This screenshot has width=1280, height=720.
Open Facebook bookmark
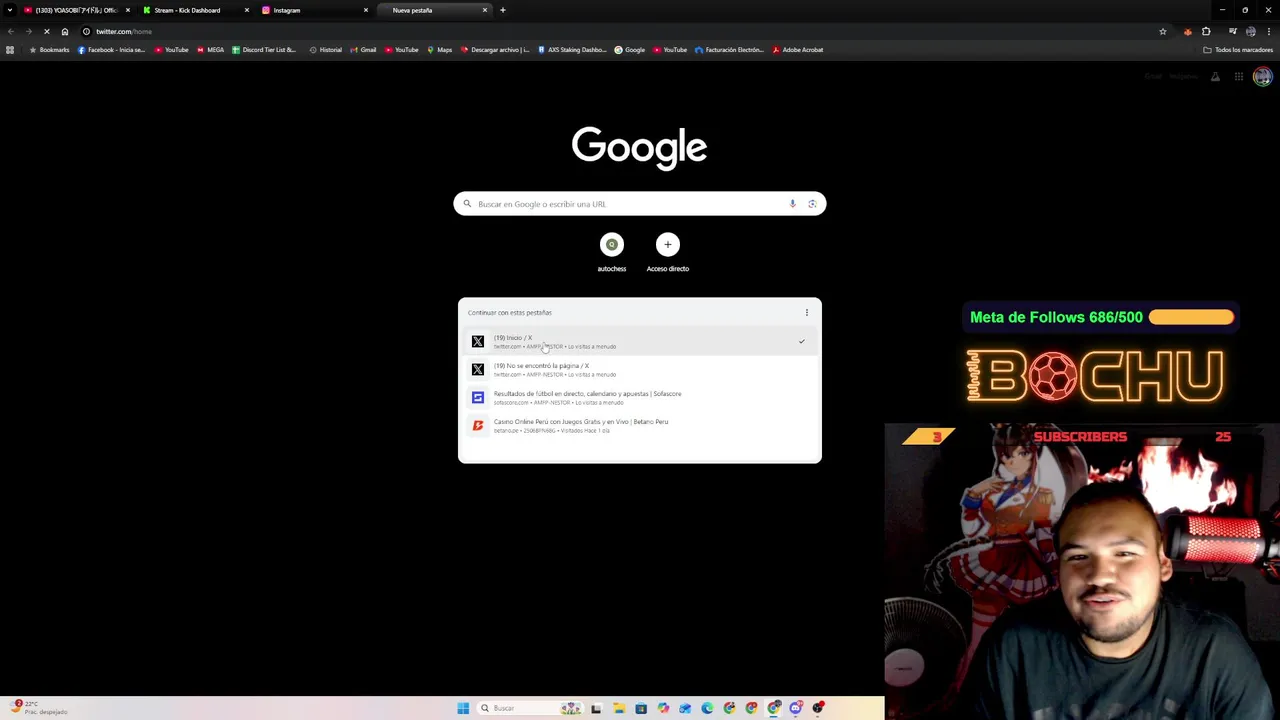pos(111,50)
